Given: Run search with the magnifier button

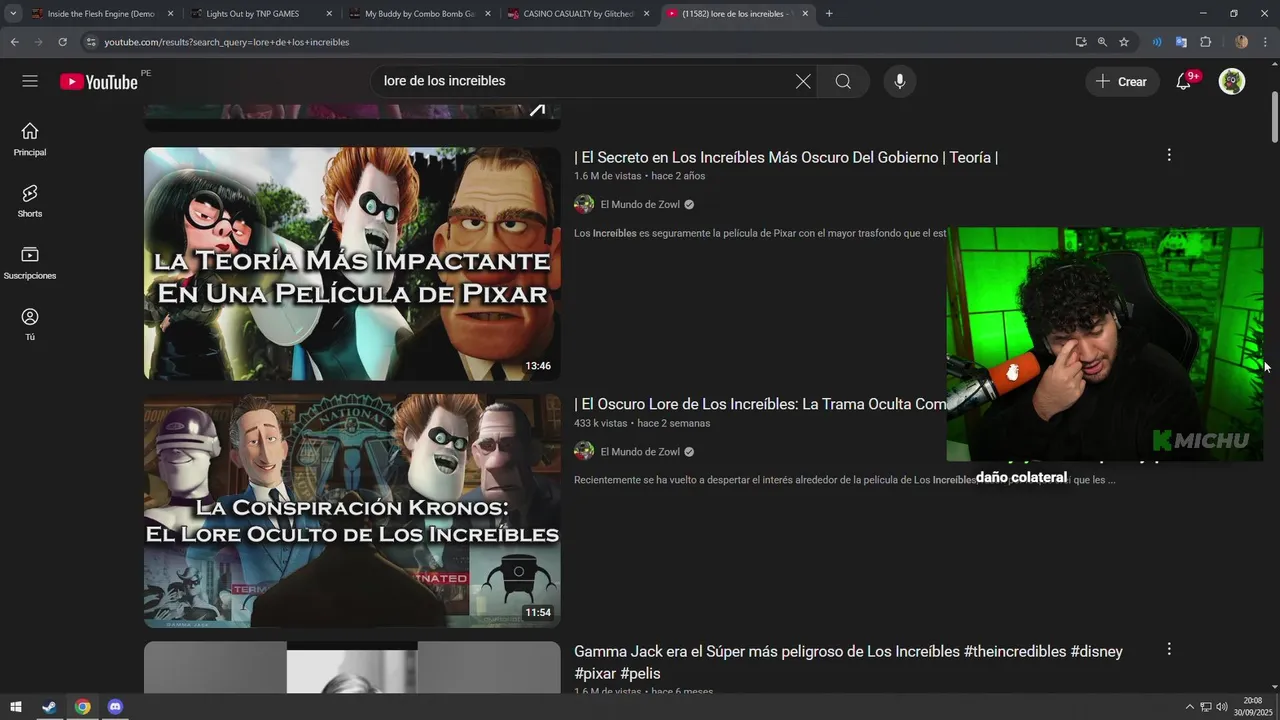Looking at the screenshot, I should coord(843,81).
